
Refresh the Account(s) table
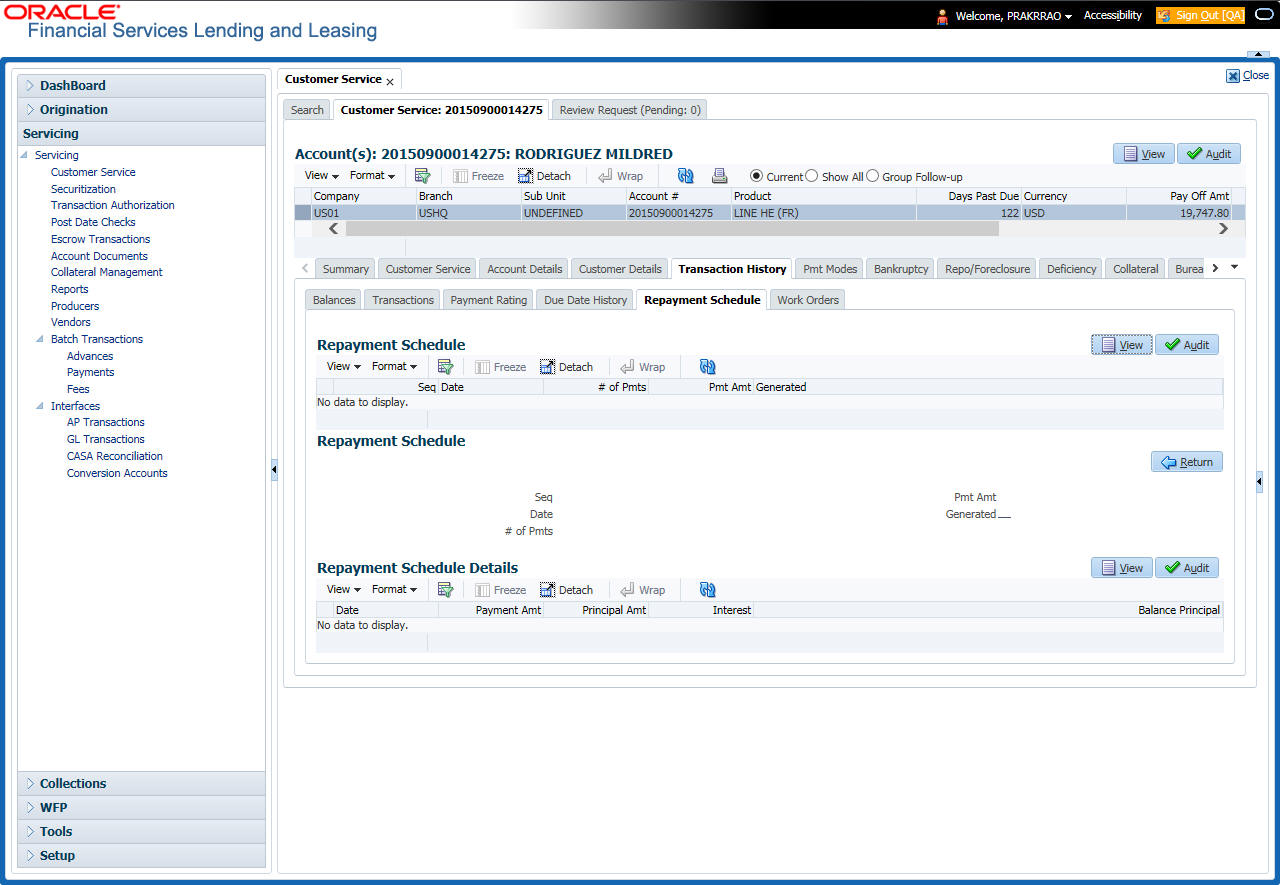pos(685,176)
